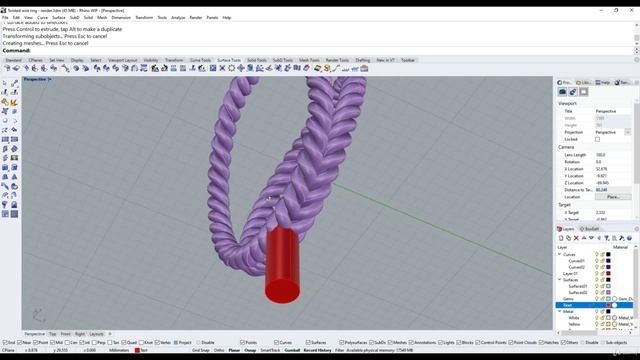Viewport: 640px width, 360px height.
Task: Open the SubD menu
Action: tap(74, 18)
